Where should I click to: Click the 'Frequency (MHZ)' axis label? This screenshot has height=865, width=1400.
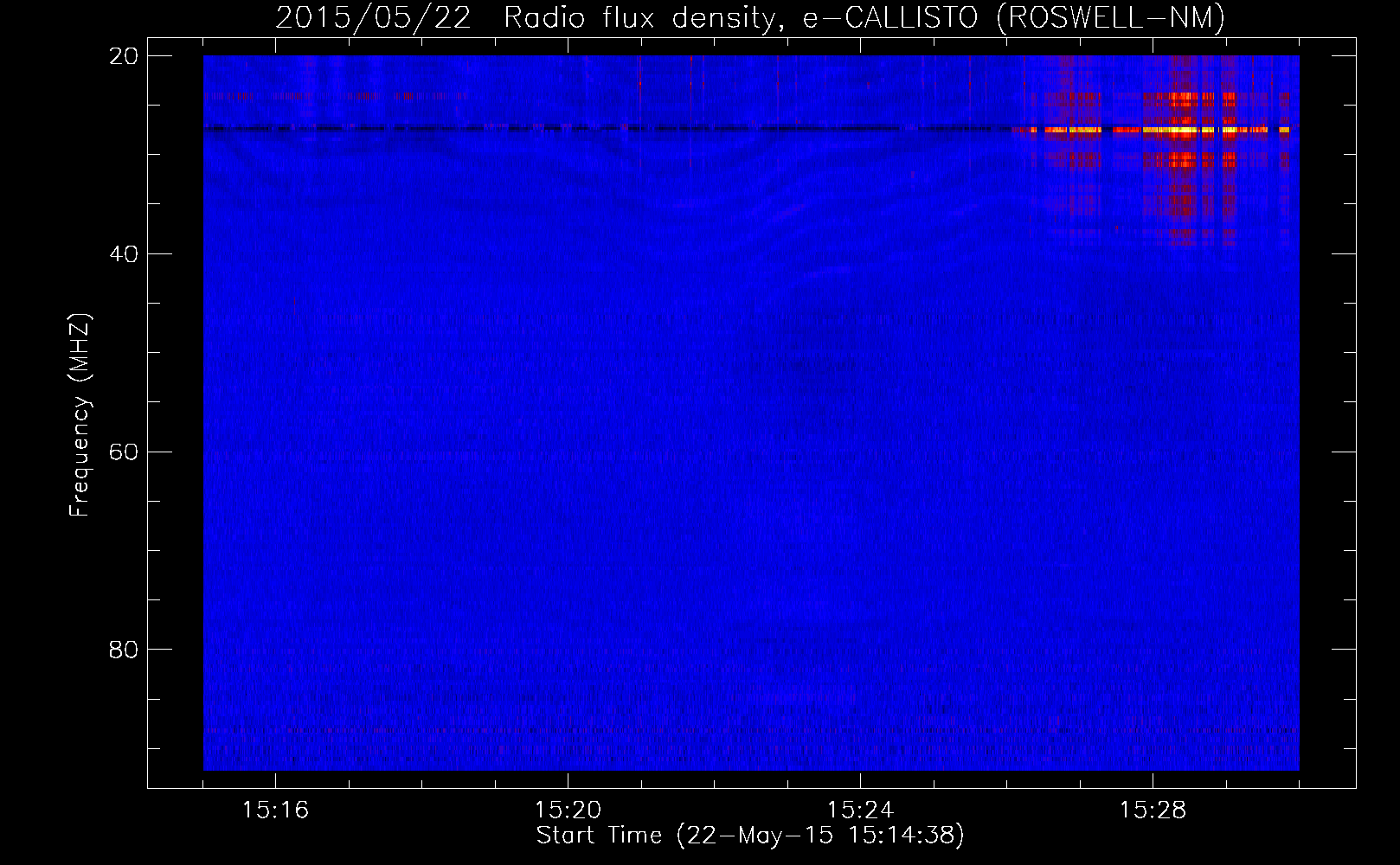80,415
